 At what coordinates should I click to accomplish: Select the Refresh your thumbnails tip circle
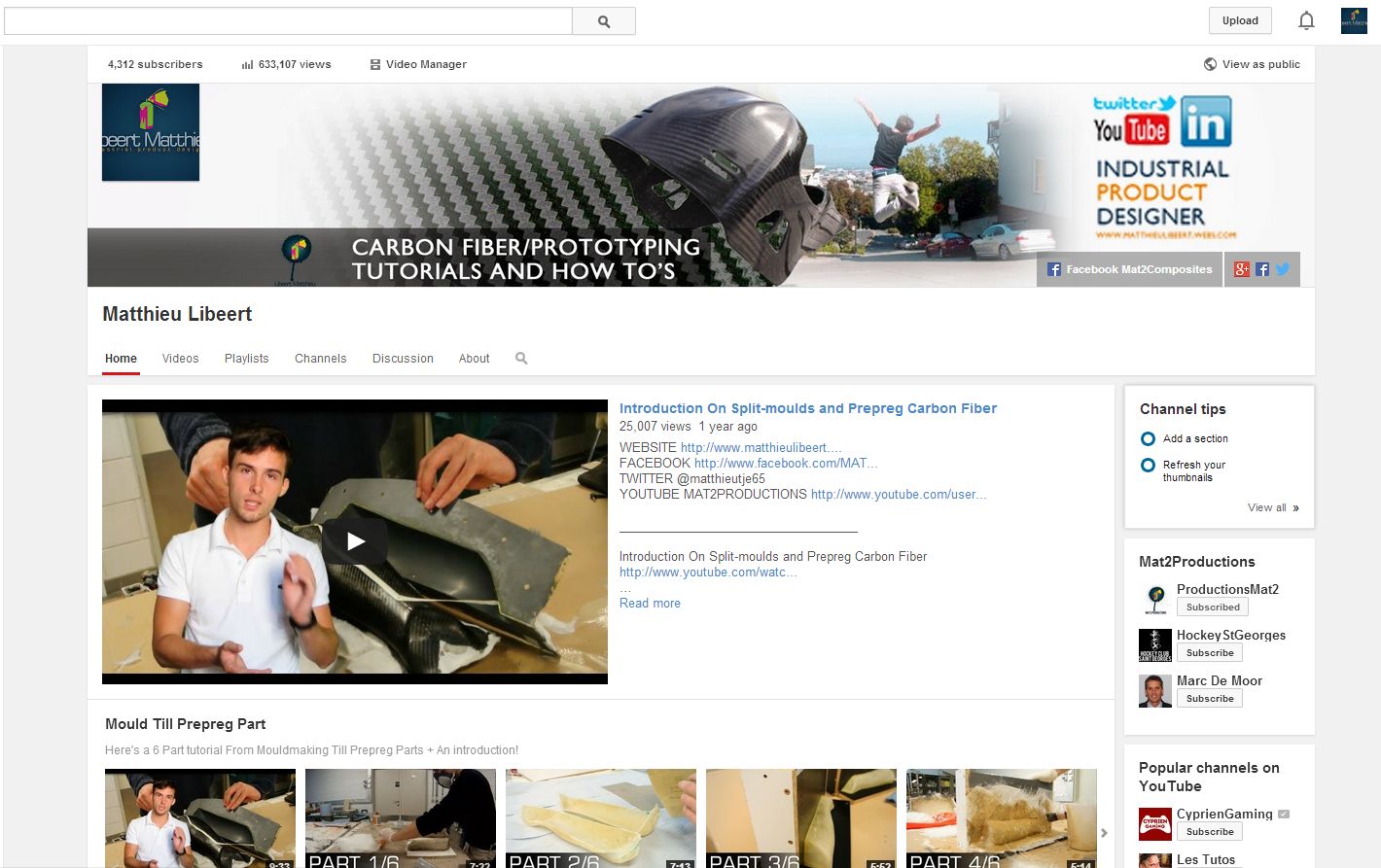pos(1148,465)
